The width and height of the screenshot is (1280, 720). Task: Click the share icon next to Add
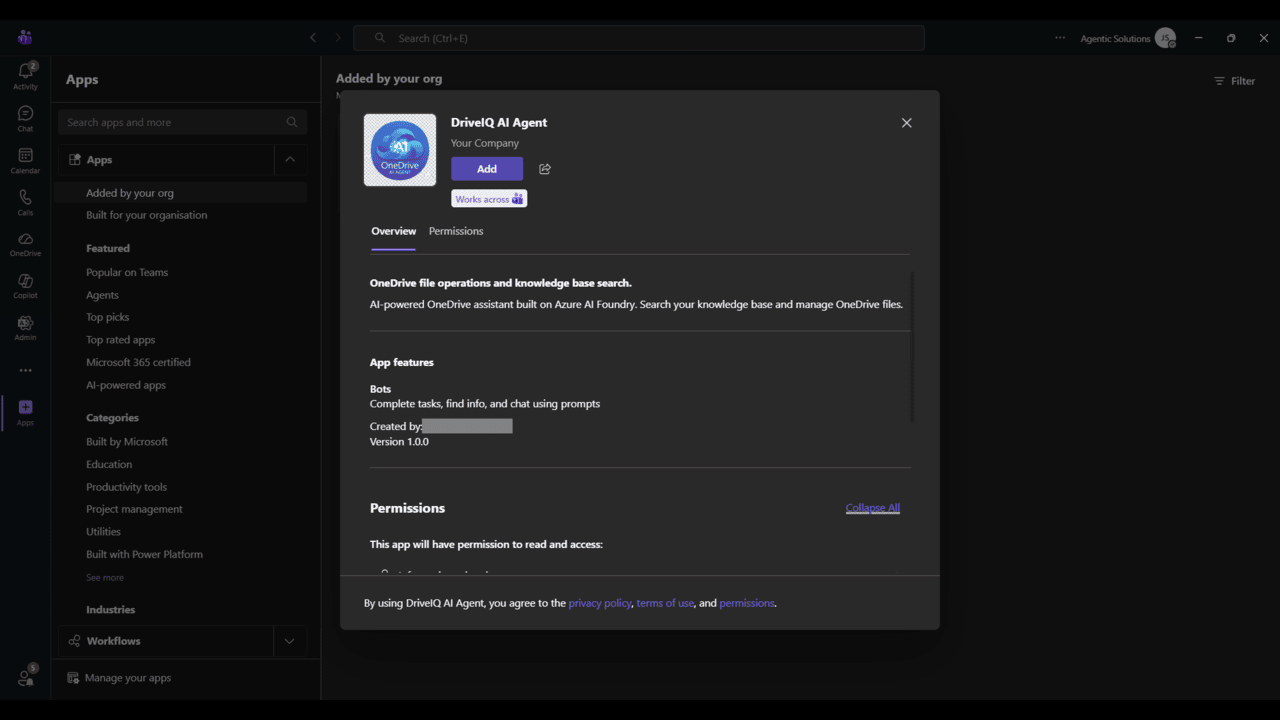coord(545,169)
